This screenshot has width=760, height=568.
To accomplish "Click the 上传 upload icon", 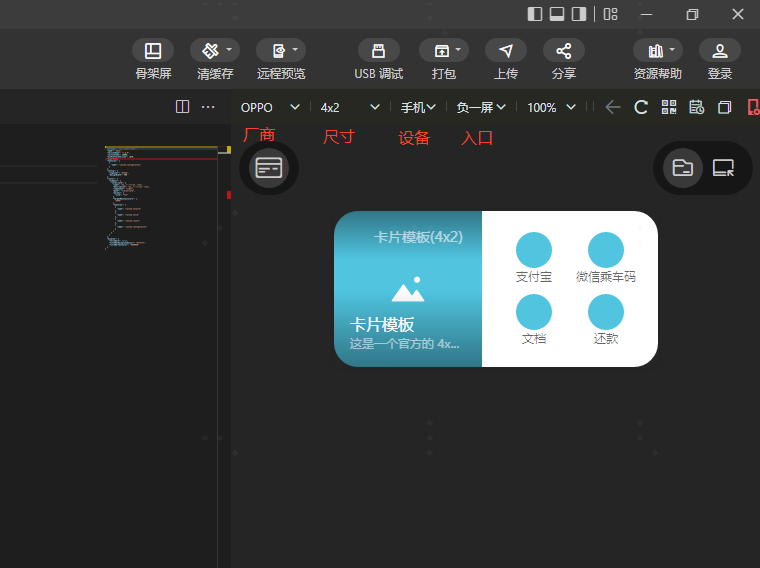I will click(505, 50).
